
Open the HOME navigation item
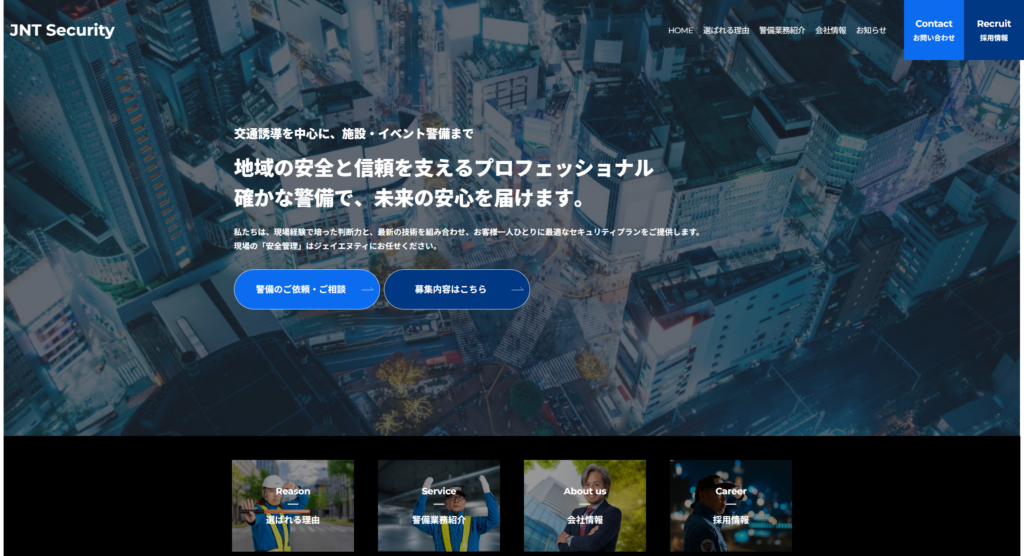680,31
